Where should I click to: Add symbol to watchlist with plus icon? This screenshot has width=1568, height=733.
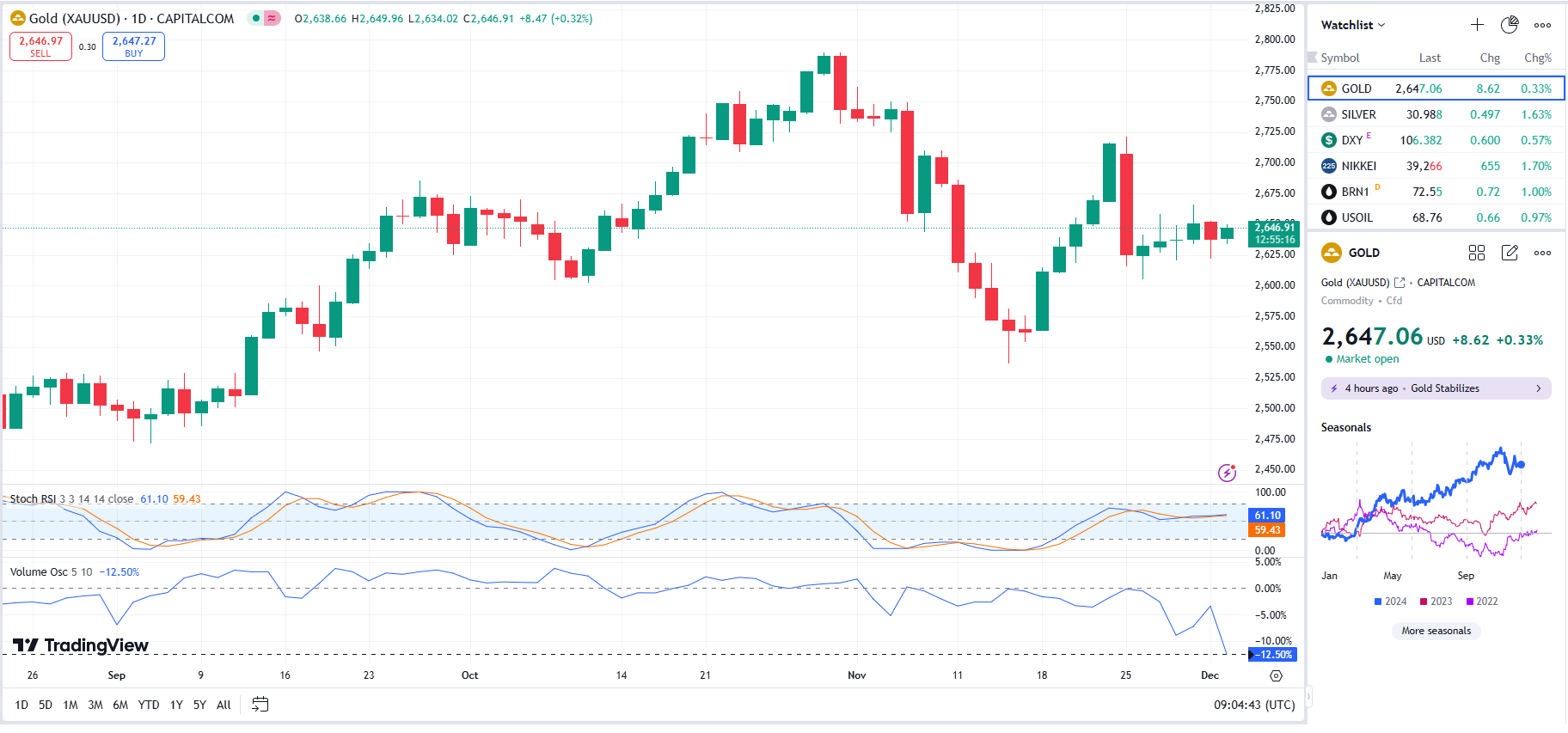(1477, 25)
